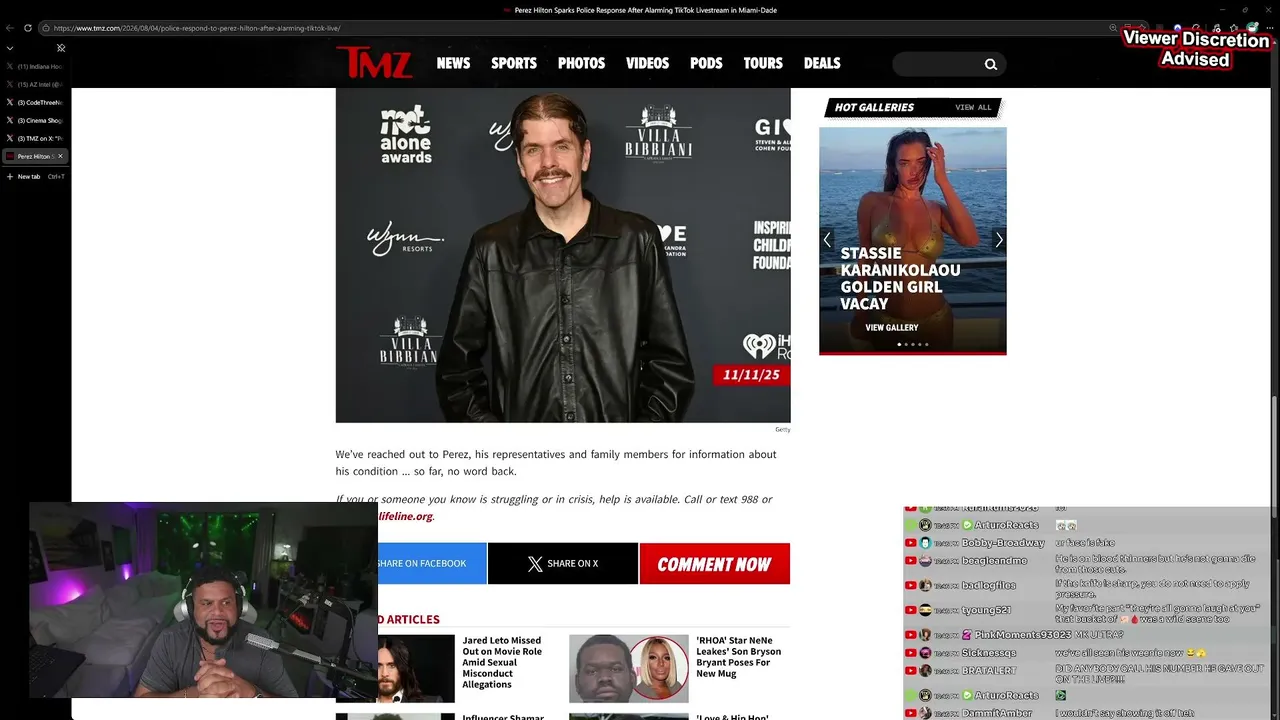Click the unpin icon atop the tab sidebar
The width and height of the screenshot is (1280, 720).
[61, 47]
